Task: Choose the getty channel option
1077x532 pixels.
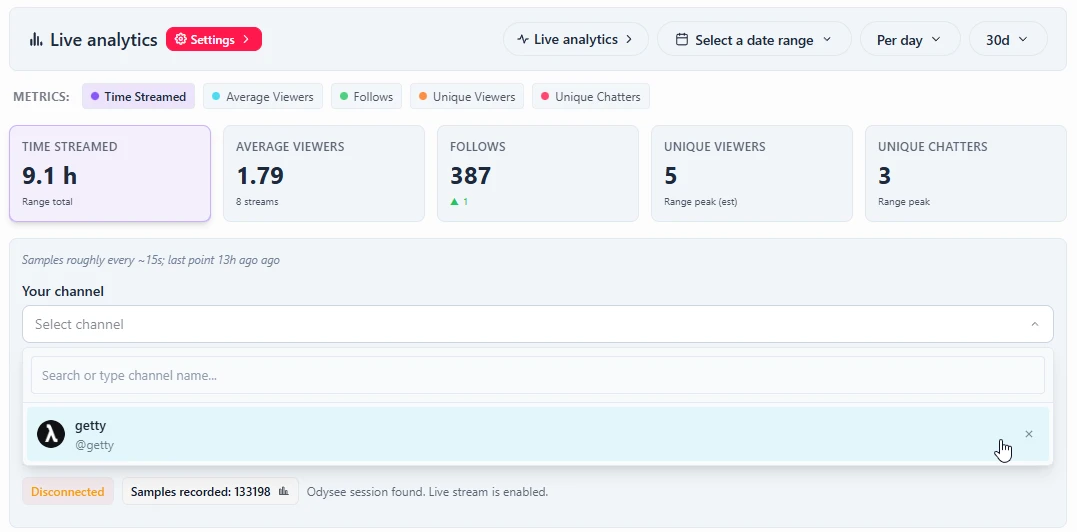Action: 537,435
